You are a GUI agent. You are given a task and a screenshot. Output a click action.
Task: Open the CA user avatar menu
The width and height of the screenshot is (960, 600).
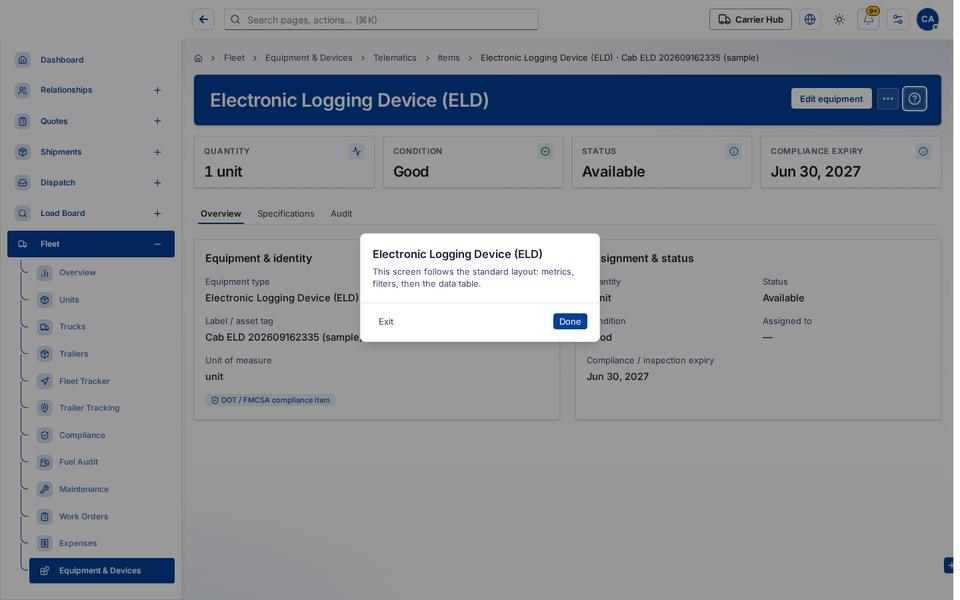pos(928,20)
